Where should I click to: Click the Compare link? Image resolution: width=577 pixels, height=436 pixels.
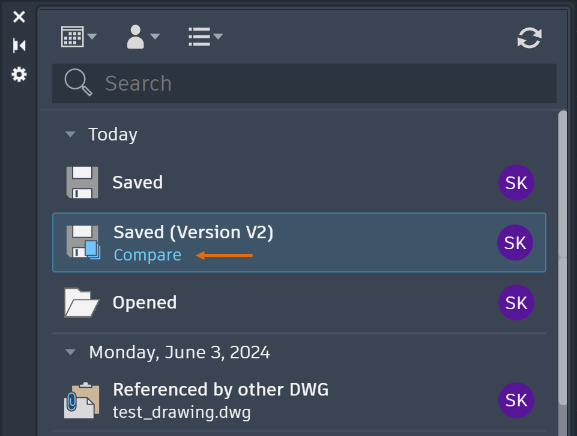click(148, 255)
